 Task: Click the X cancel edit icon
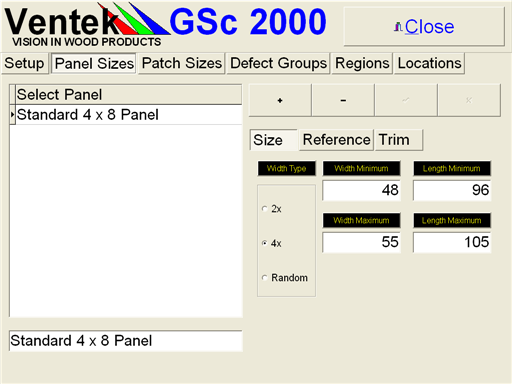coord(469,100)
